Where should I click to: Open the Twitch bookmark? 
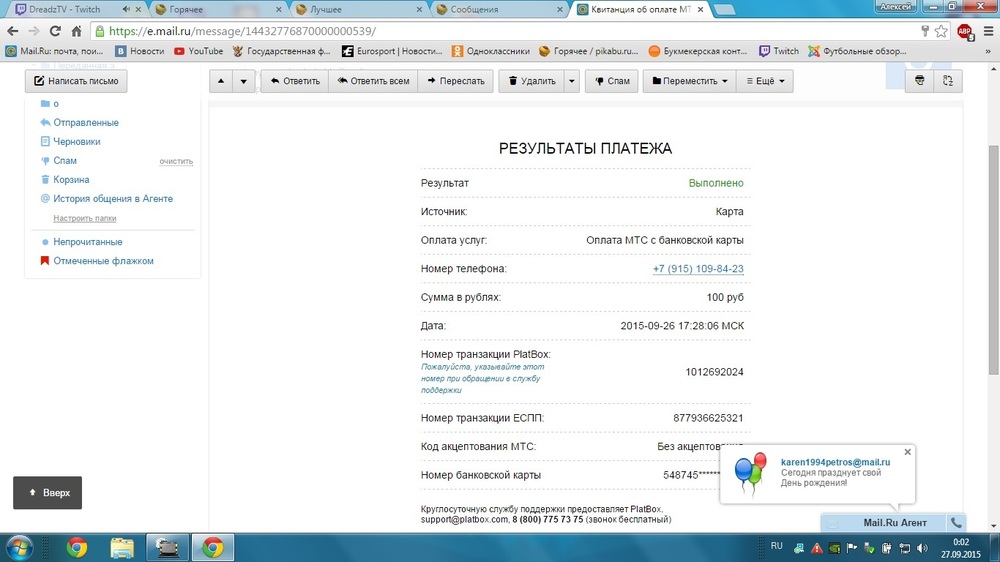point(779,51)
